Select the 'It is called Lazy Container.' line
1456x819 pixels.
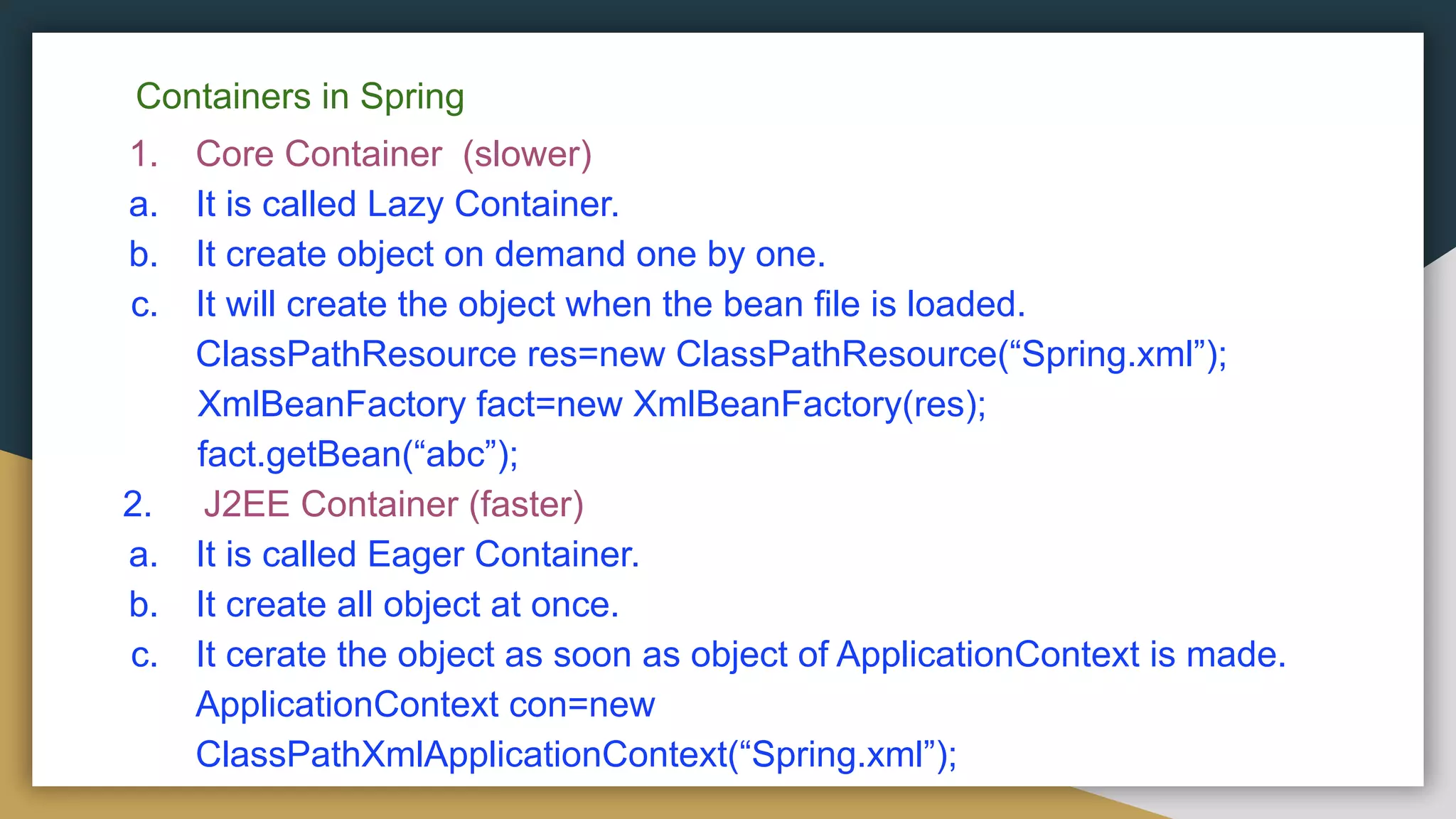407,205
